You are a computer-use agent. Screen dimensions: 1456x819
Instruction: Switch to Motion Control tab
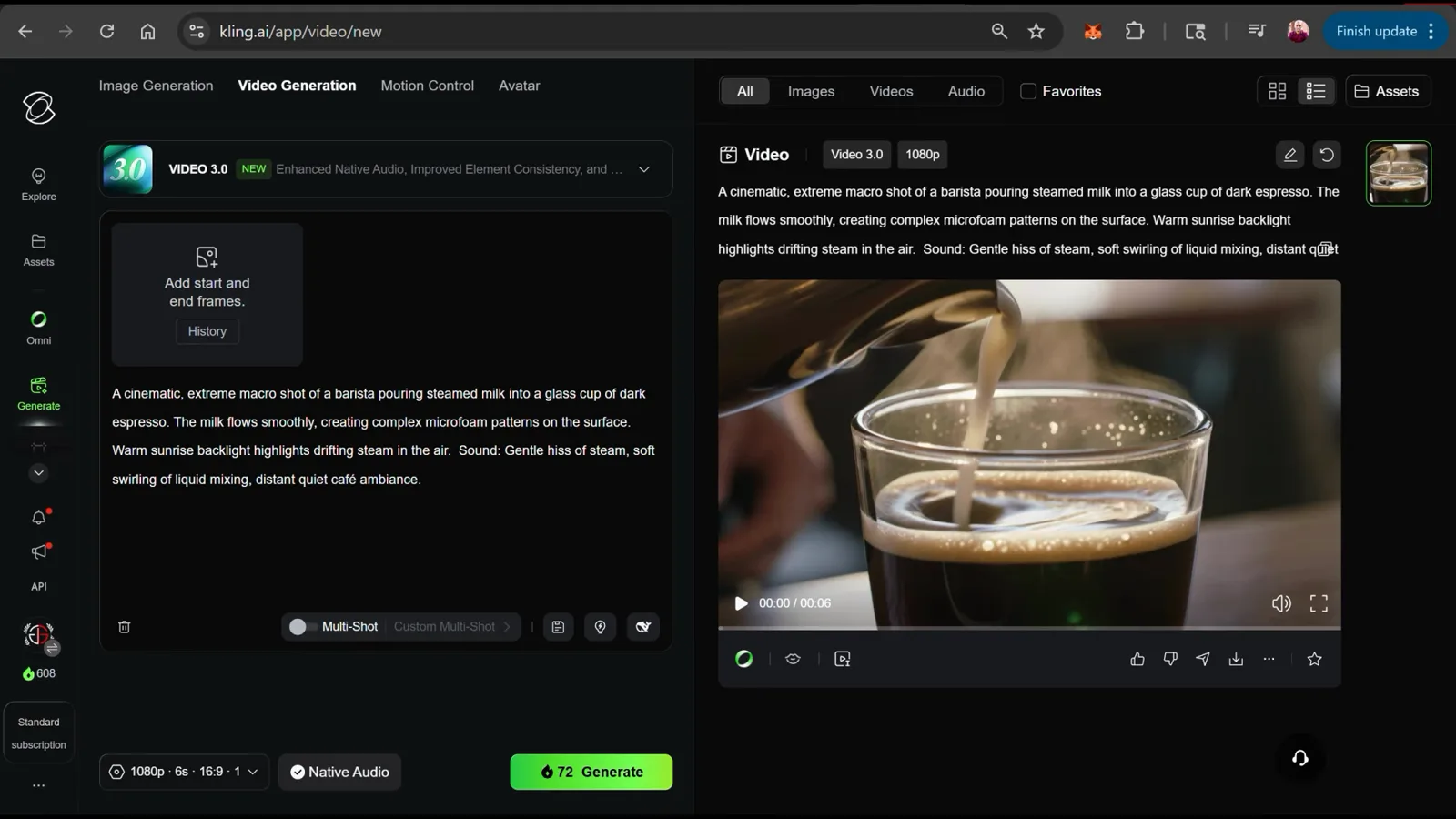pyautogui.click(x=427, y=86)
